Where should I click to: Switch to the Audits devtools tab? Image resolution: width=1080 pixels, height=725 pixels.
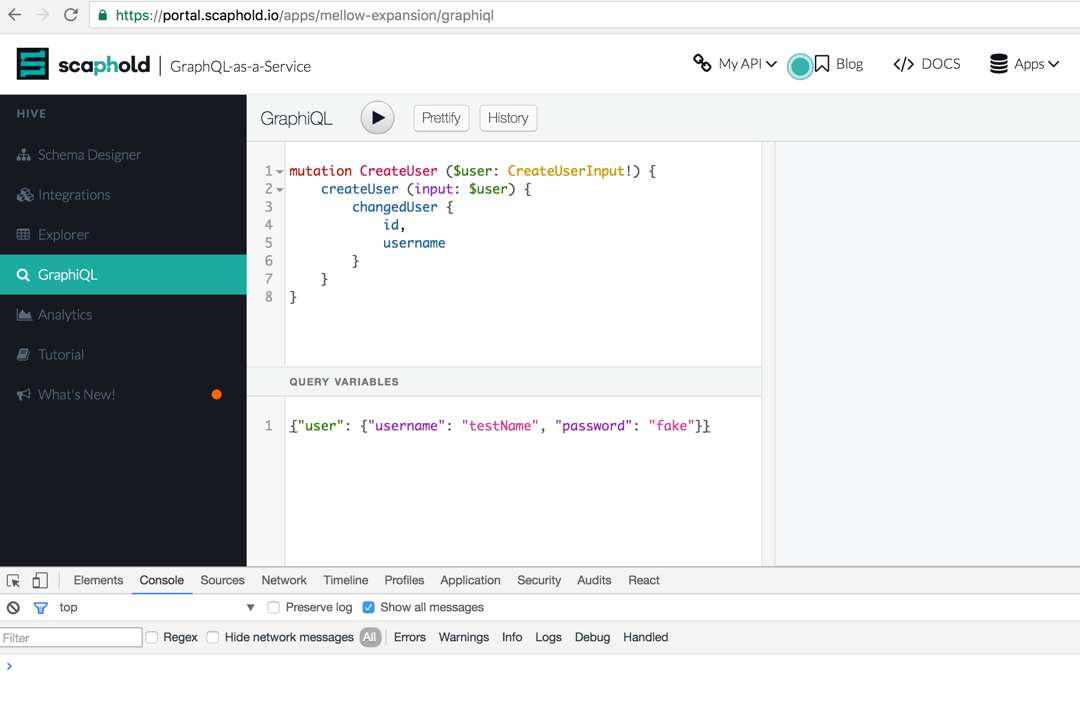594,580
